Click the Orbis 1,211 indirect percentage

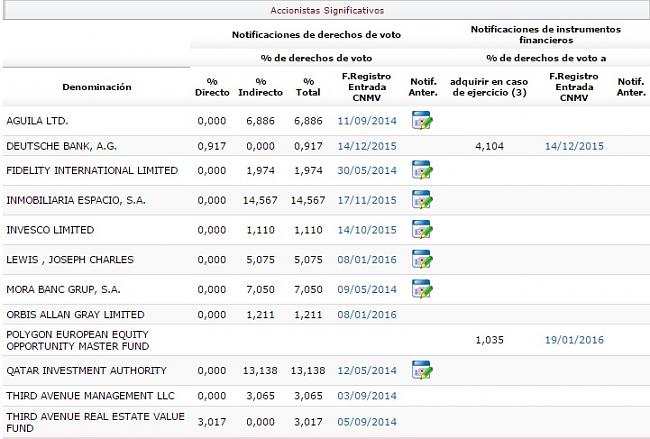(260, 315)
